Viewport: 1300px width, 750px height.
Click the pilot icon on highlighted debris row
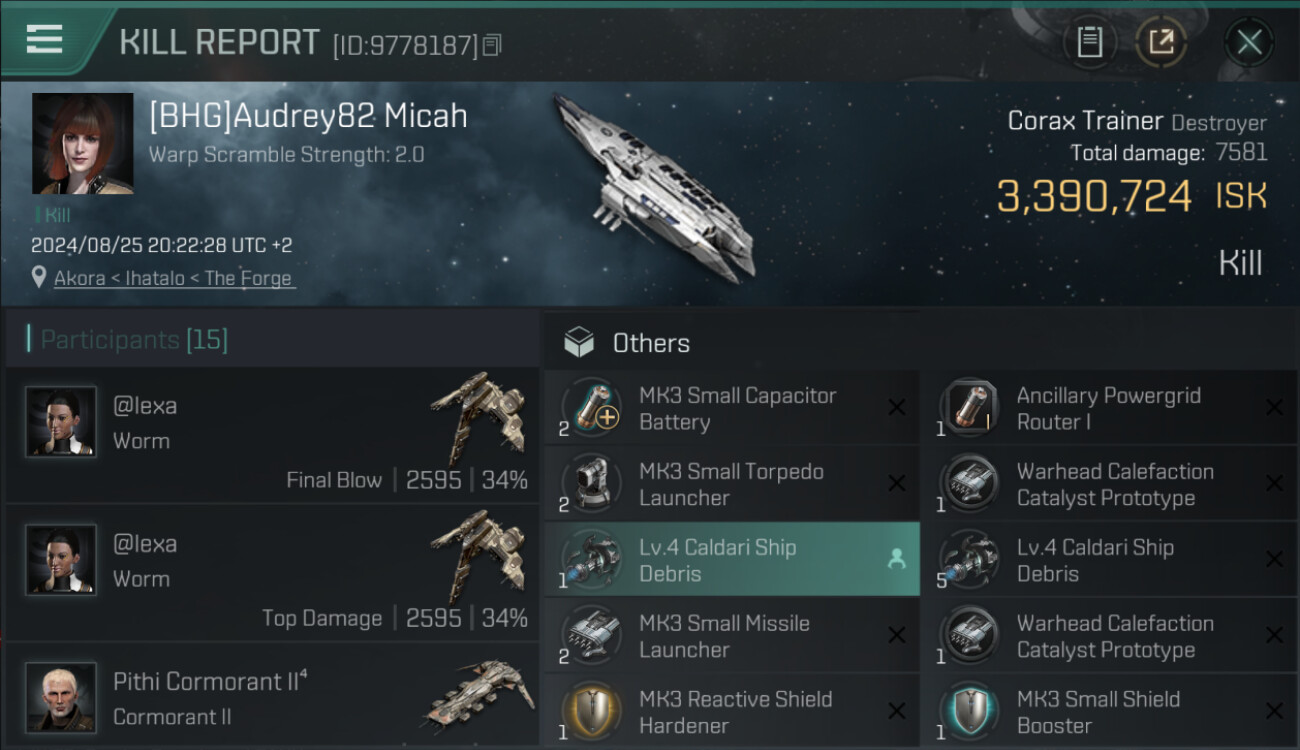(896, 560)
